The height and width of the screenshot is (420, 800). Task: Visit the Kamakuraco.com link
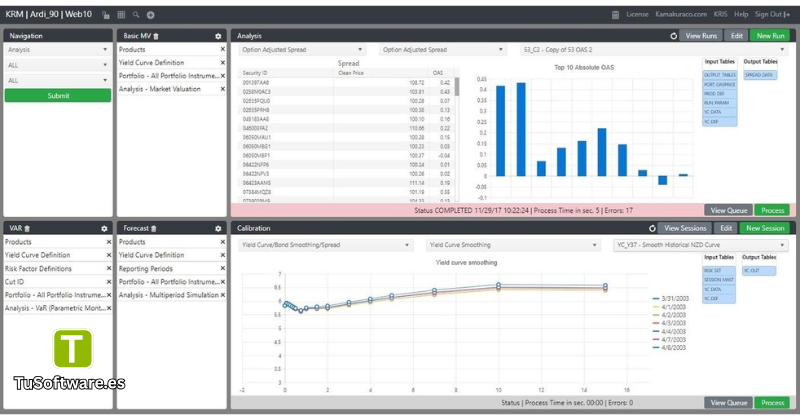tap(681, 14)
